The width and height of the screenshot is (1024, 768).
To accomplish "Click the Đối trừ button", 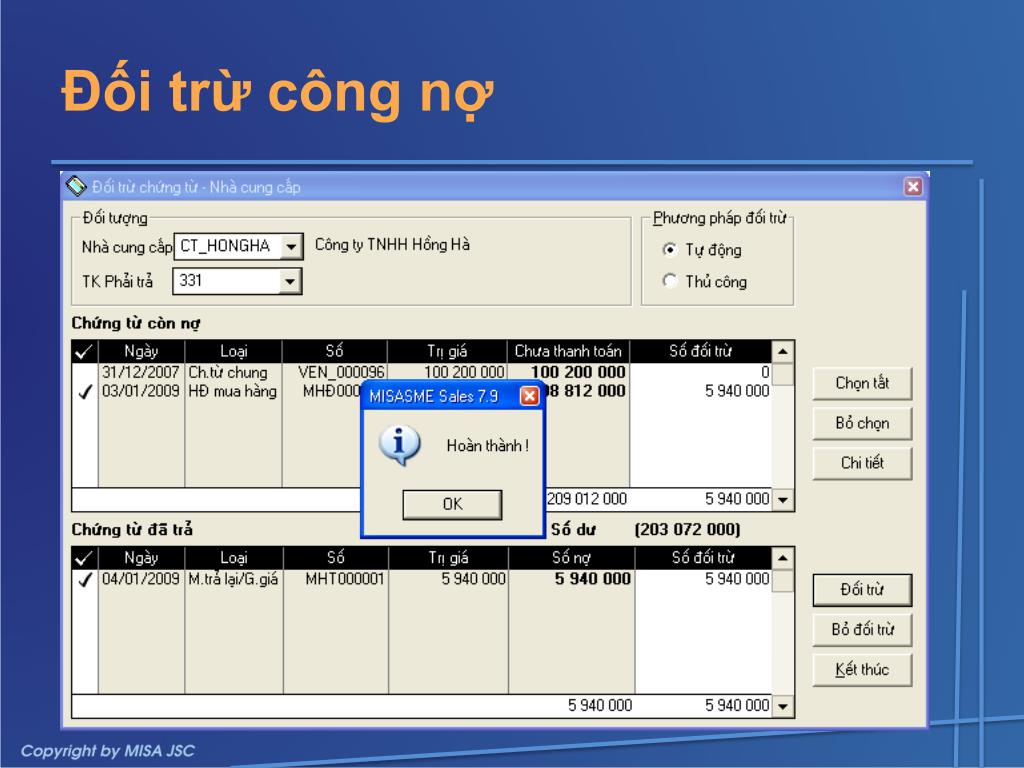I will (862, 590).
